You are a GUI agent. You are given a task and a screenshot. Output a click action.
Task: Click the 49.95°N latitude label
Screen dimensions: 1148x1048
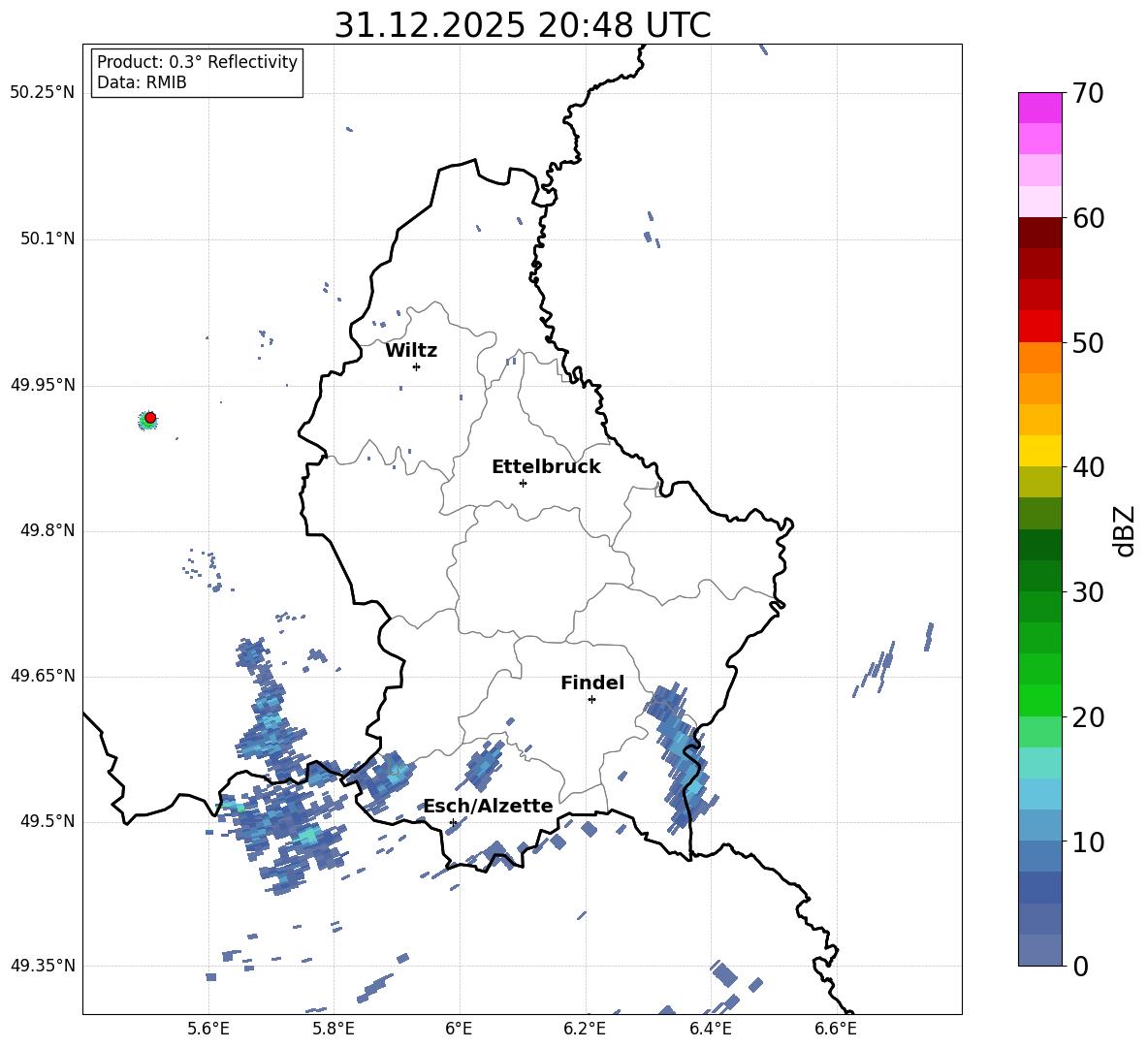coord(42,385)
